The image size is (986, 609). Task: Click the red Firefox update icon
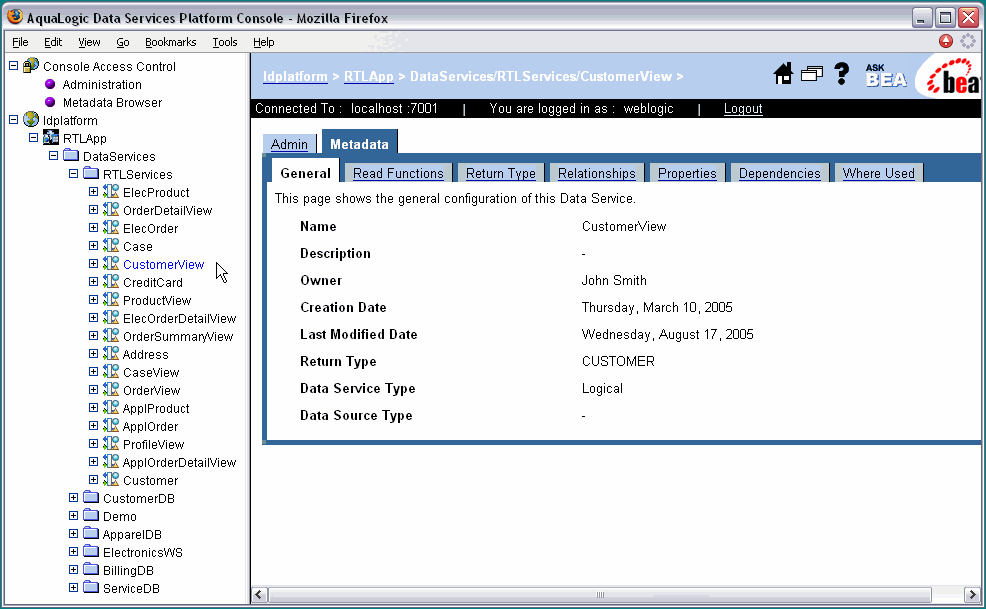pyautogui.click(x=946, y=42)
